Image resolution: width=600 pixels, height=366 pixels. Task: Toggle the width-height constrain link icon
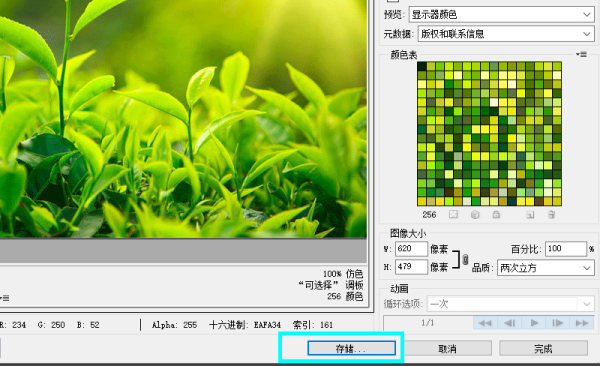(465, 259)
